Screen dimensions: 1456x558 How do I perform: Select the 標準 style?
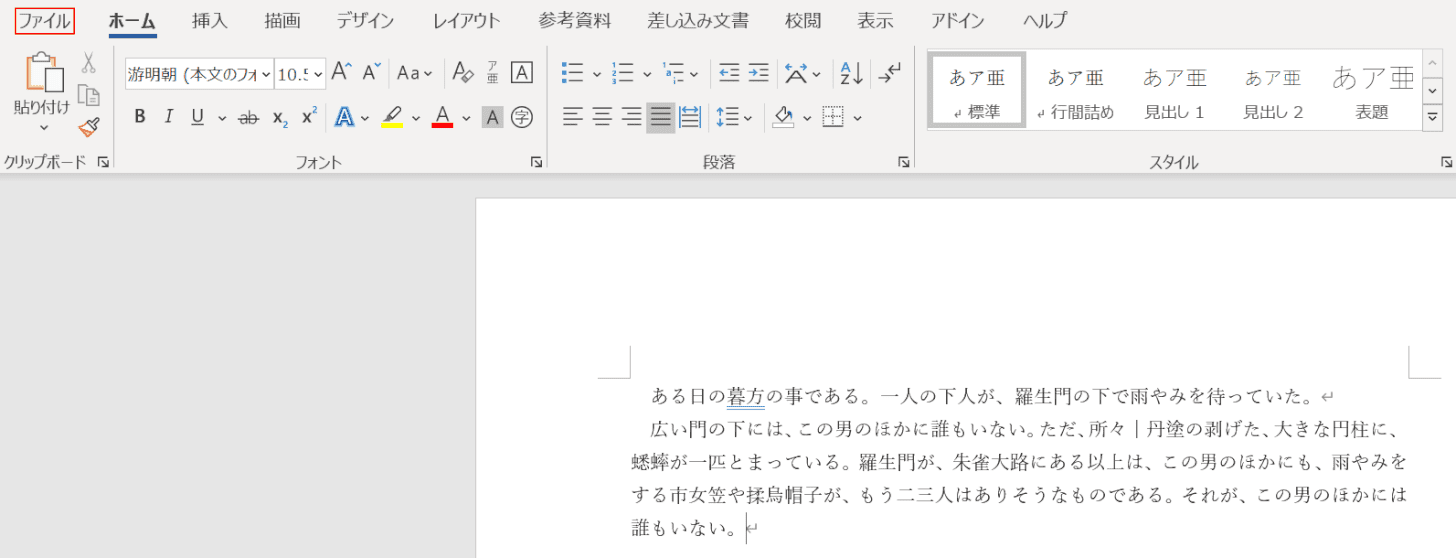point(977,90)
